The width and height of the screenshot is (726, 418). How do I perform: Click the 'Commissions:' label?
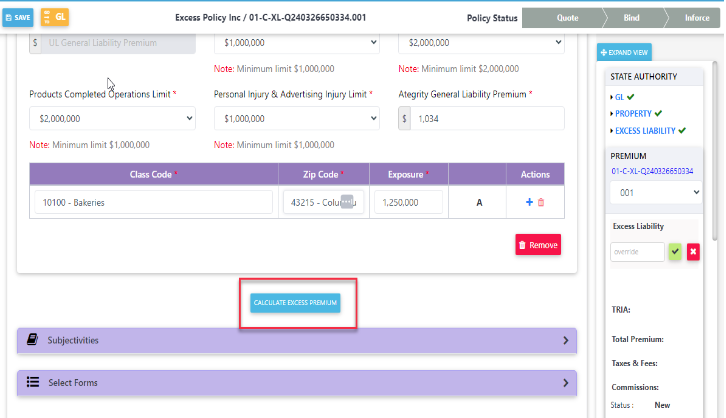[635, 387]
